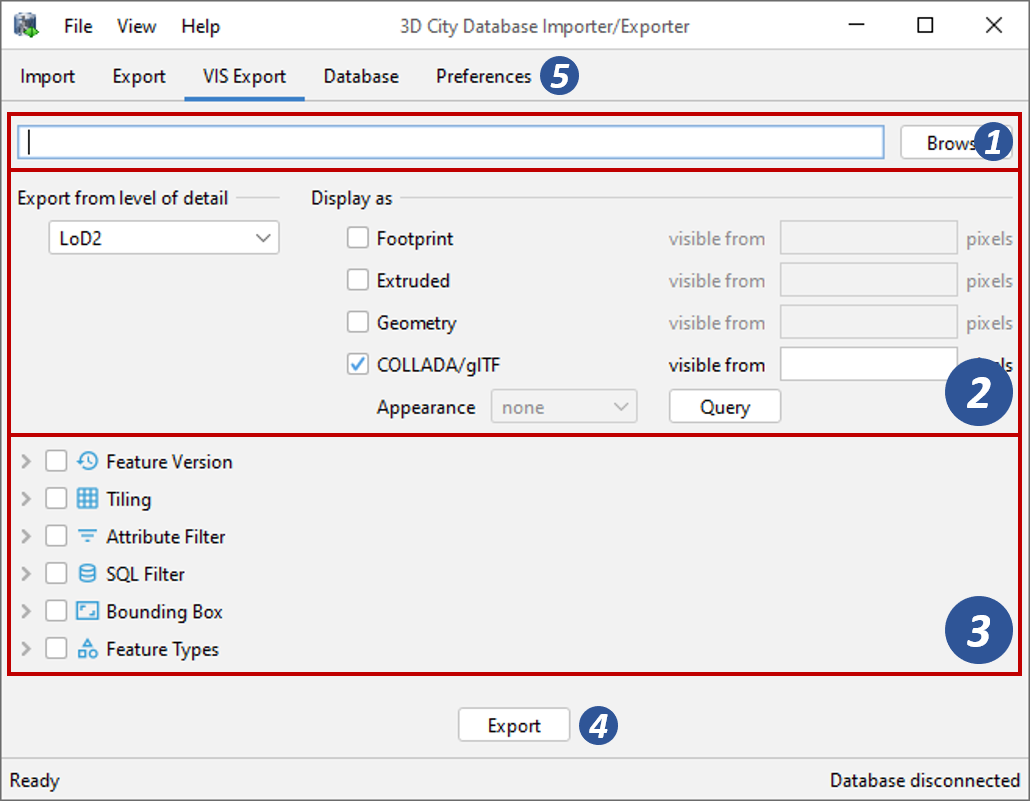Enable the Feature Version filter checkbox

click(56, 461)
